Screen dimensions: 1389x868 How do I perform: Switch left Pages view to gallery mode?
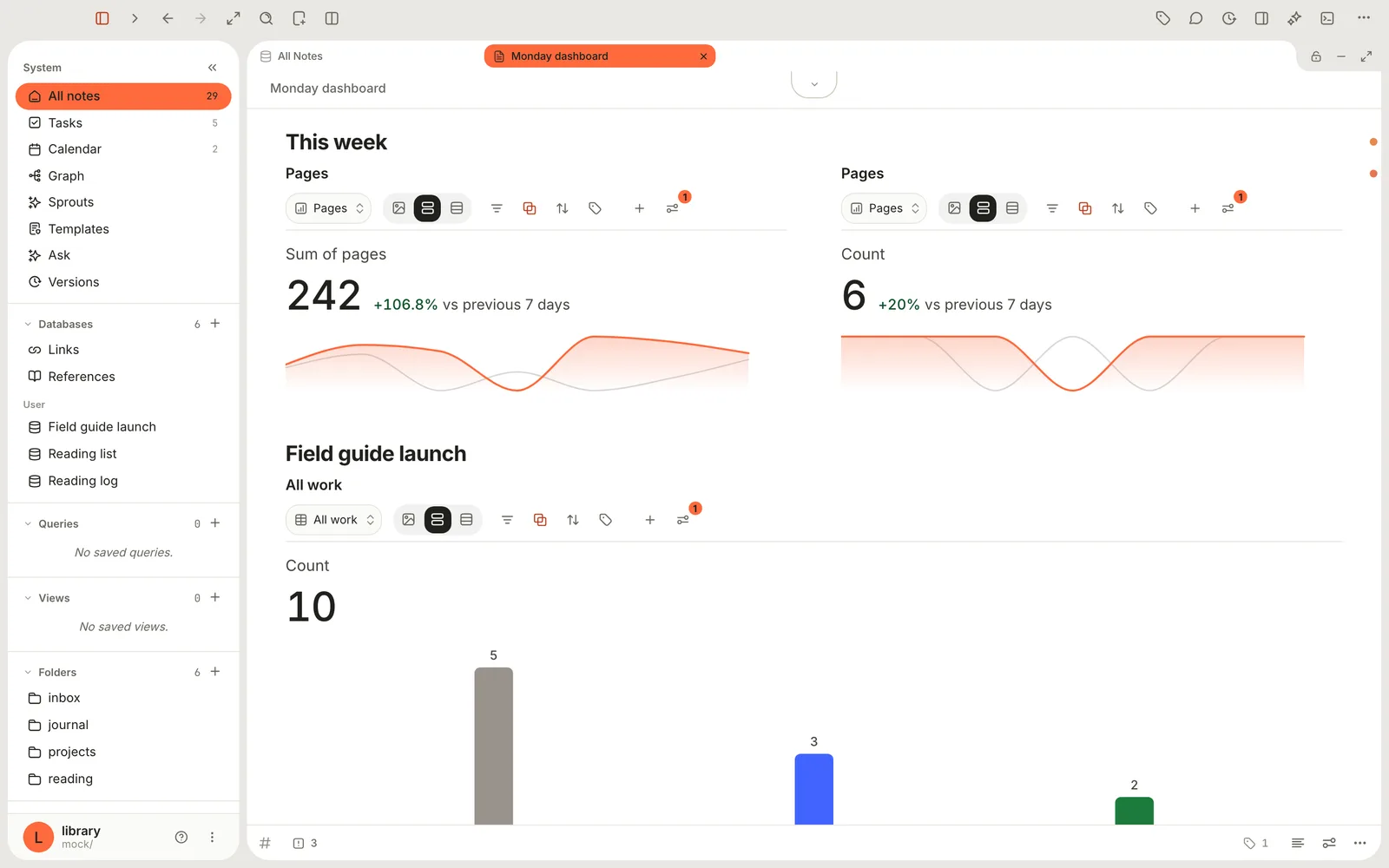pos(399,208)
